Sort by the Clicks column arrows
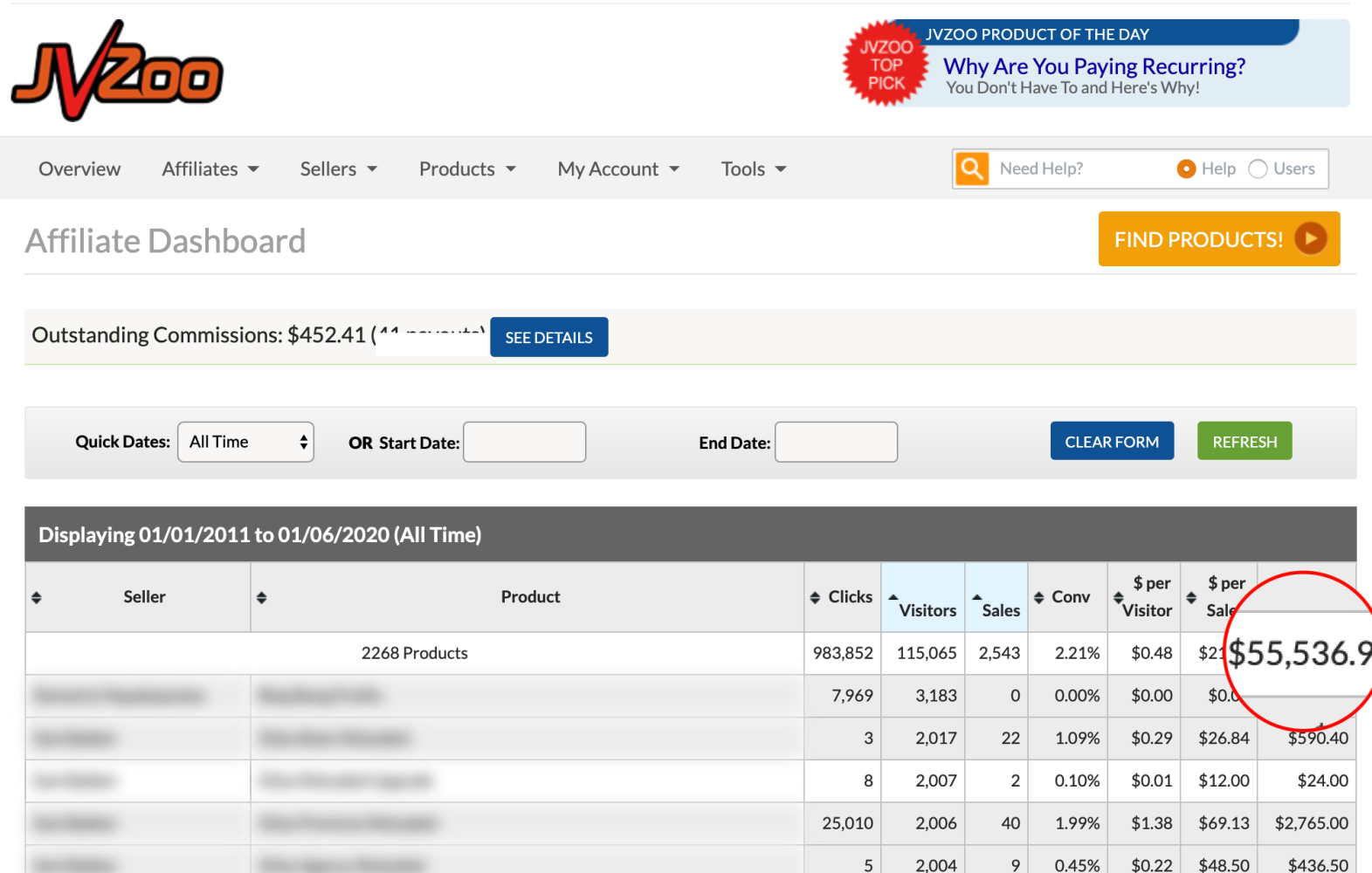The height and width of the screenshot is (873, 1372). point(815,597)
